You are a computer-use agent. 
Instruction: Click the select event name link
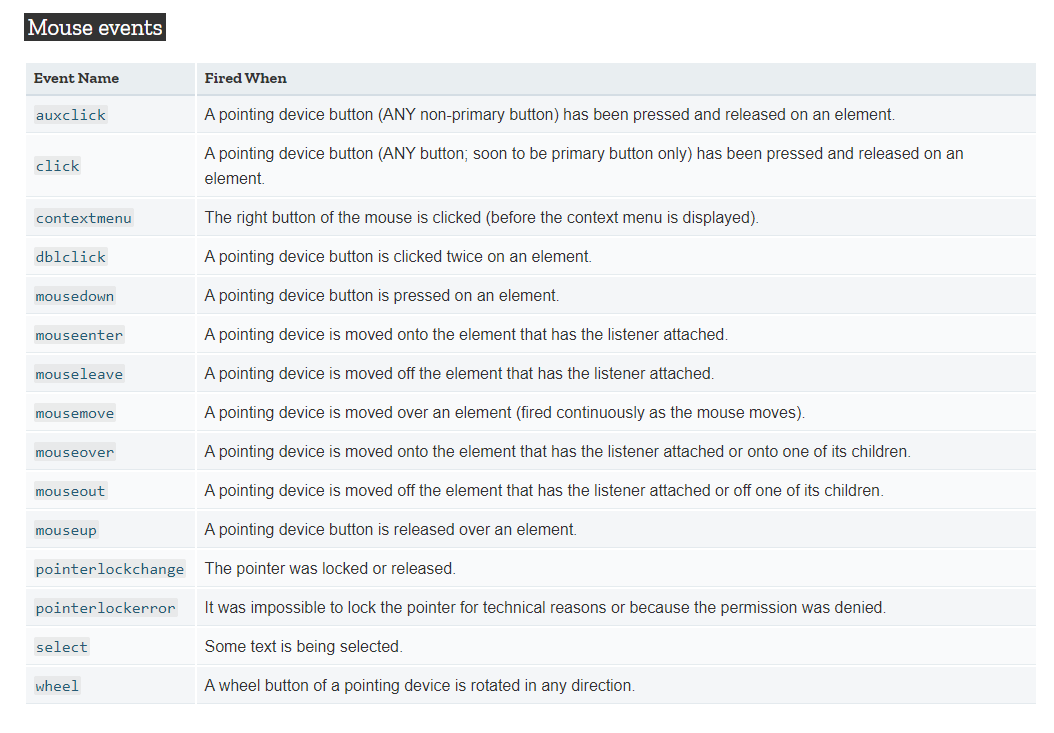pos(62,647)
